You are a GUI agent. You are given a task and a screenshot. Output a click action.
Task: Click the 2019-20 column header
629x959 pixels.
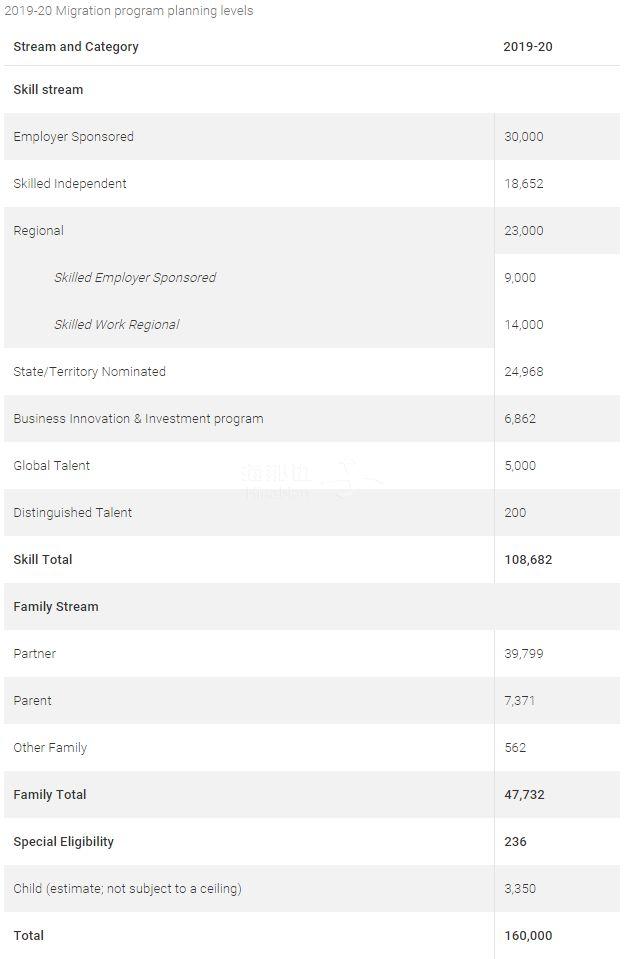click(x=527, y=47)
